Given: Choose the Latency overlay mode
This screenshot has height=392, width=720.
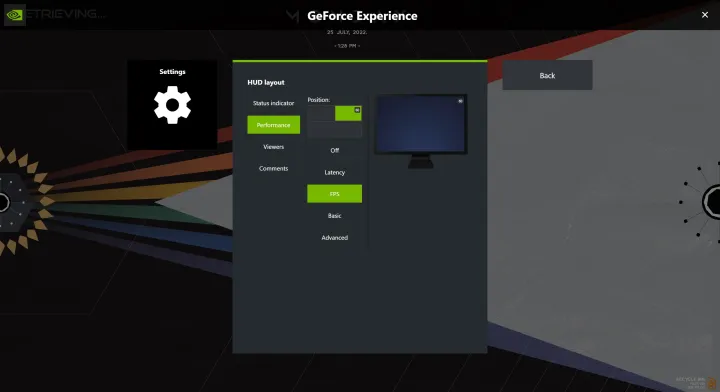Looking at the screenshot, I should 334,172.
